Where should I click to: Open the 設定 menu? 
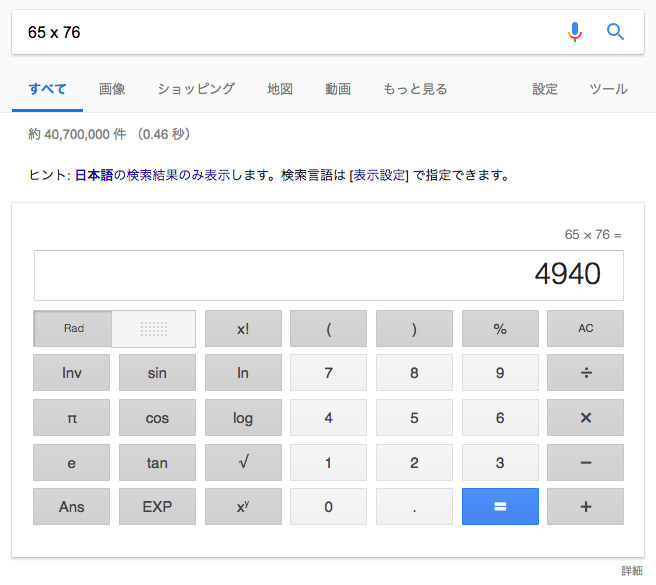pyautogui.click(x=545, y=89)
